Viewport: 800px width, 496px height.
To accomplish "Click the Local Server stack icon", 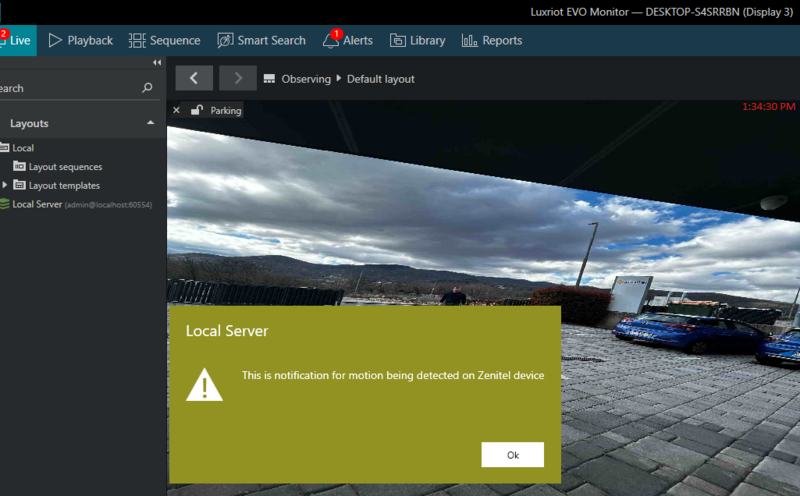I will (x=4, y=204).
